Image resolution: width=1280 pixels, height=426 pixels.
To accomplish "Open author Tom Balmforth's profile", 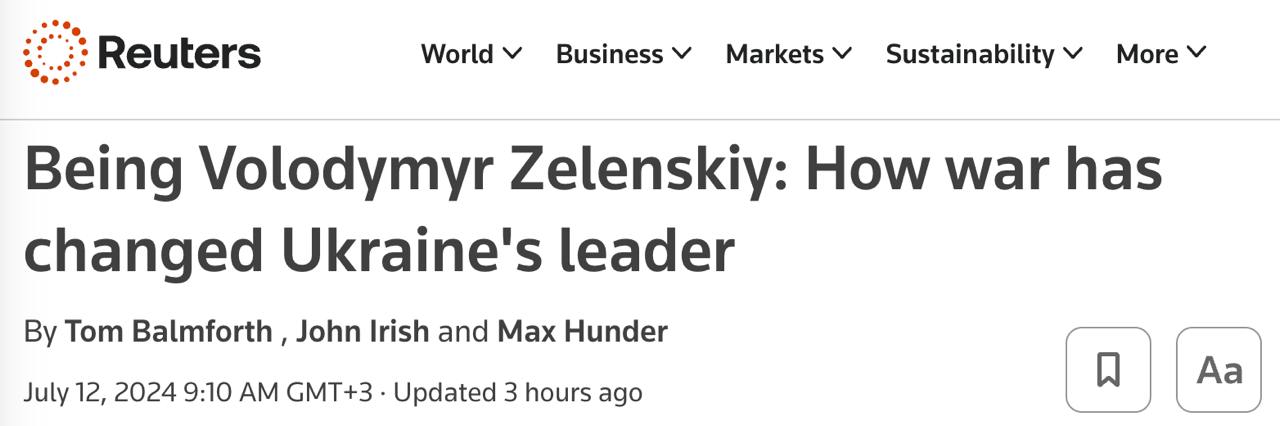I will point(168,332).
